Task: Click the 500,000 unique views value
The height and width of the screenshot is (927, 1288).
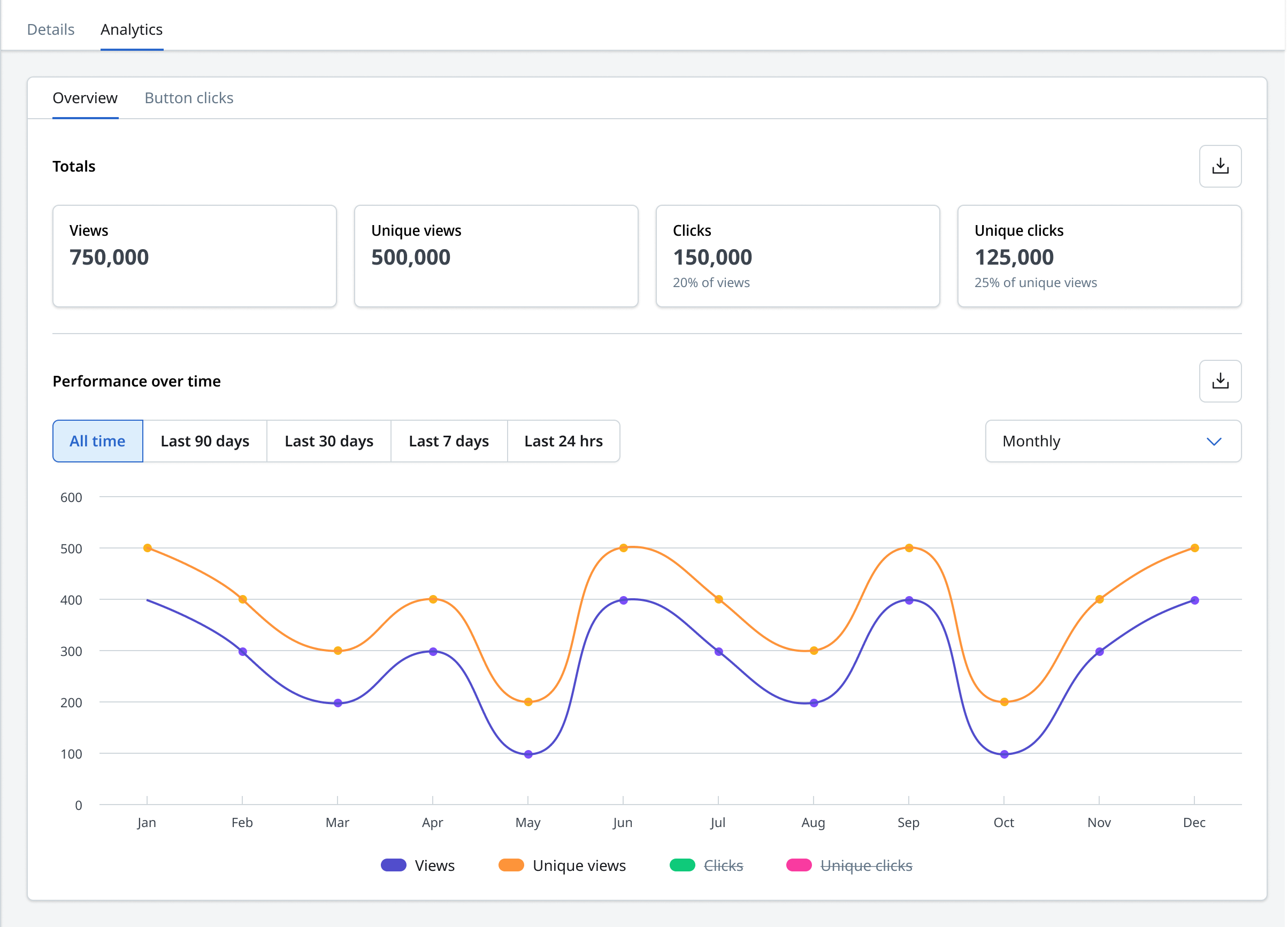Action: click(x=411, y=257)
